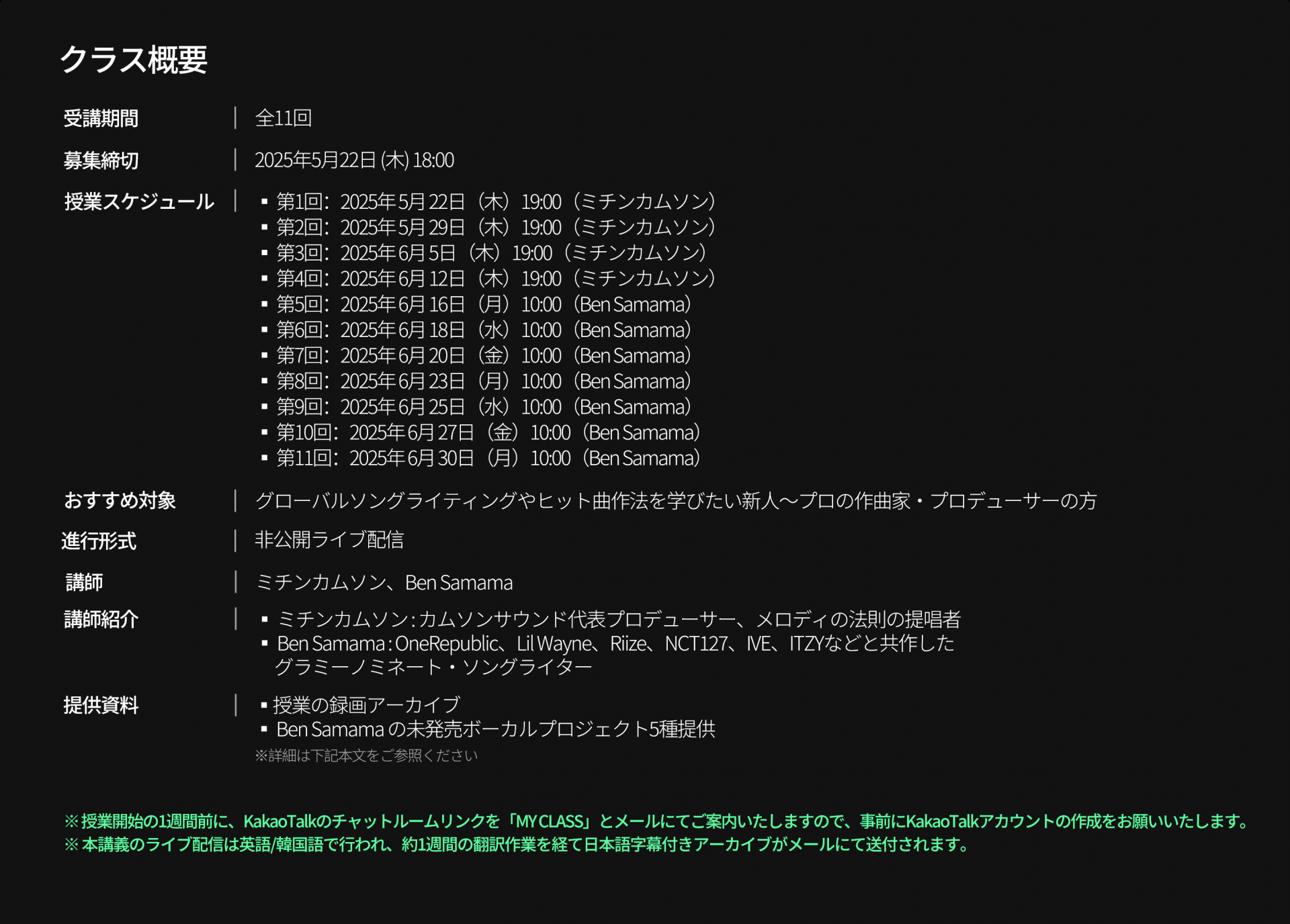
Task: Click the 非公開ライブ配信 text
Action: pyautogui.click(x=329, y=540)
